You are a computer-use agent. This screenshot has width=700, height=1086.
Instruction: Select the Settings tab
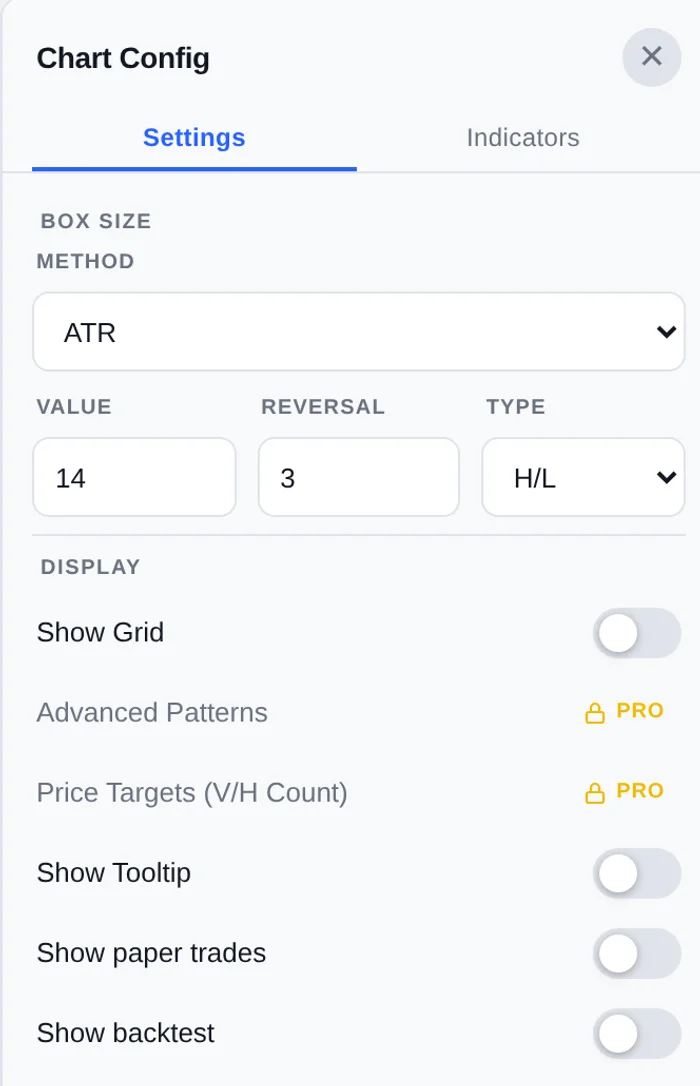[x=194, y=137]
